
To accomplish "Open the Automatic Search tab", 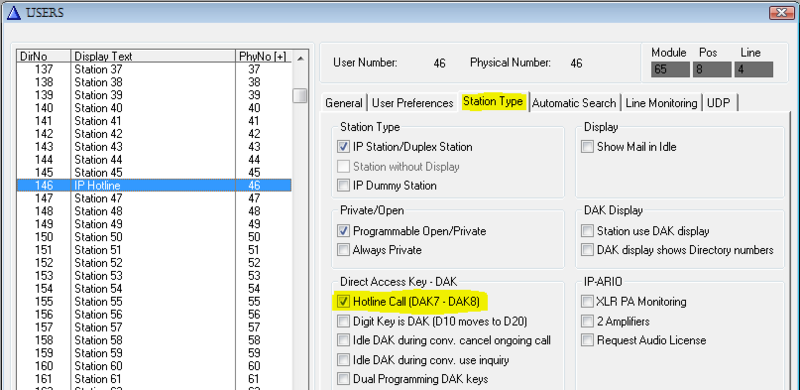I will point(574,103).
